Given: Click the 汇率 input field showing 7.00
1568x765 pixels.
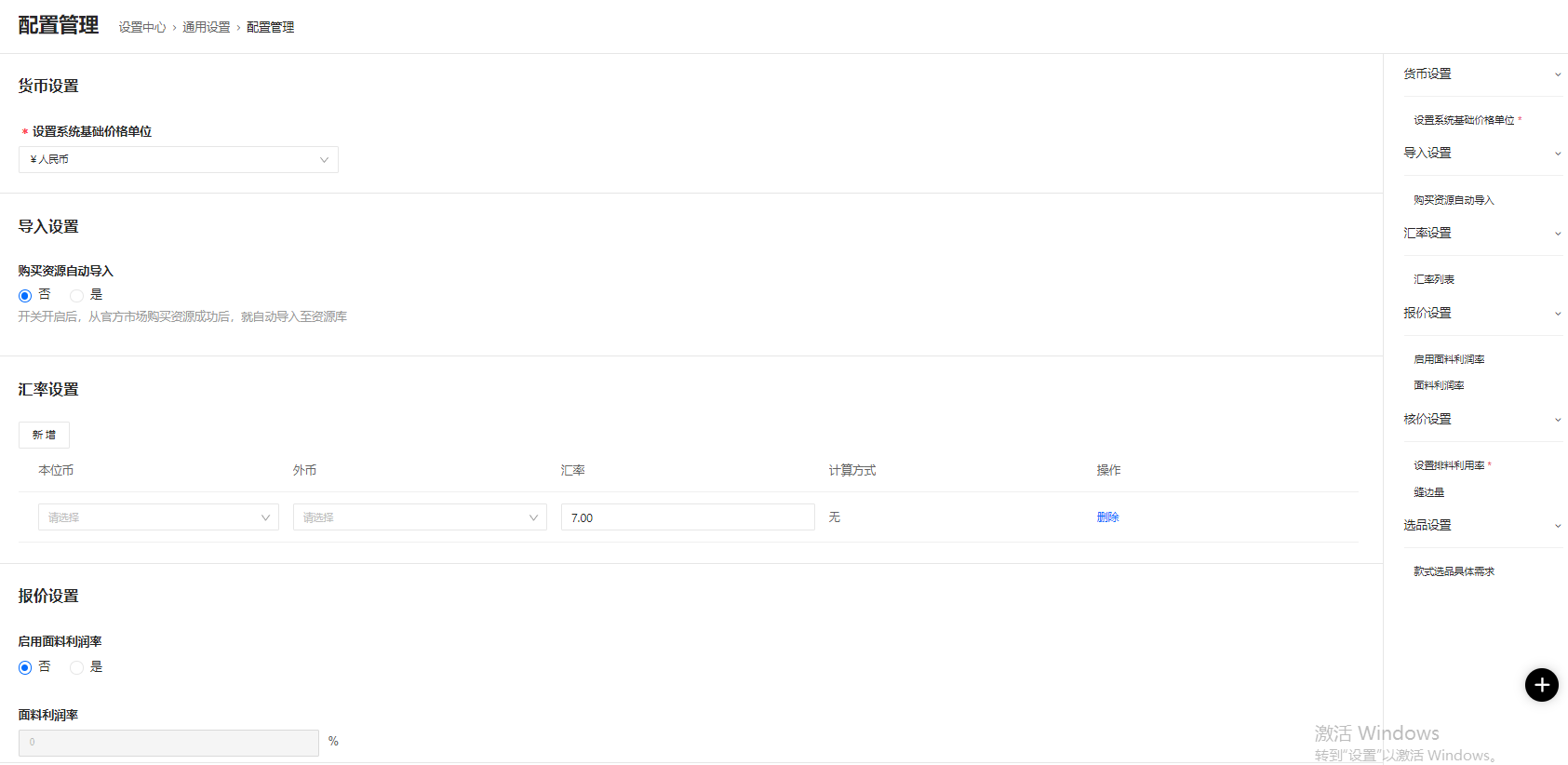Looking at the screenshot, I should (x=687, y=517).
